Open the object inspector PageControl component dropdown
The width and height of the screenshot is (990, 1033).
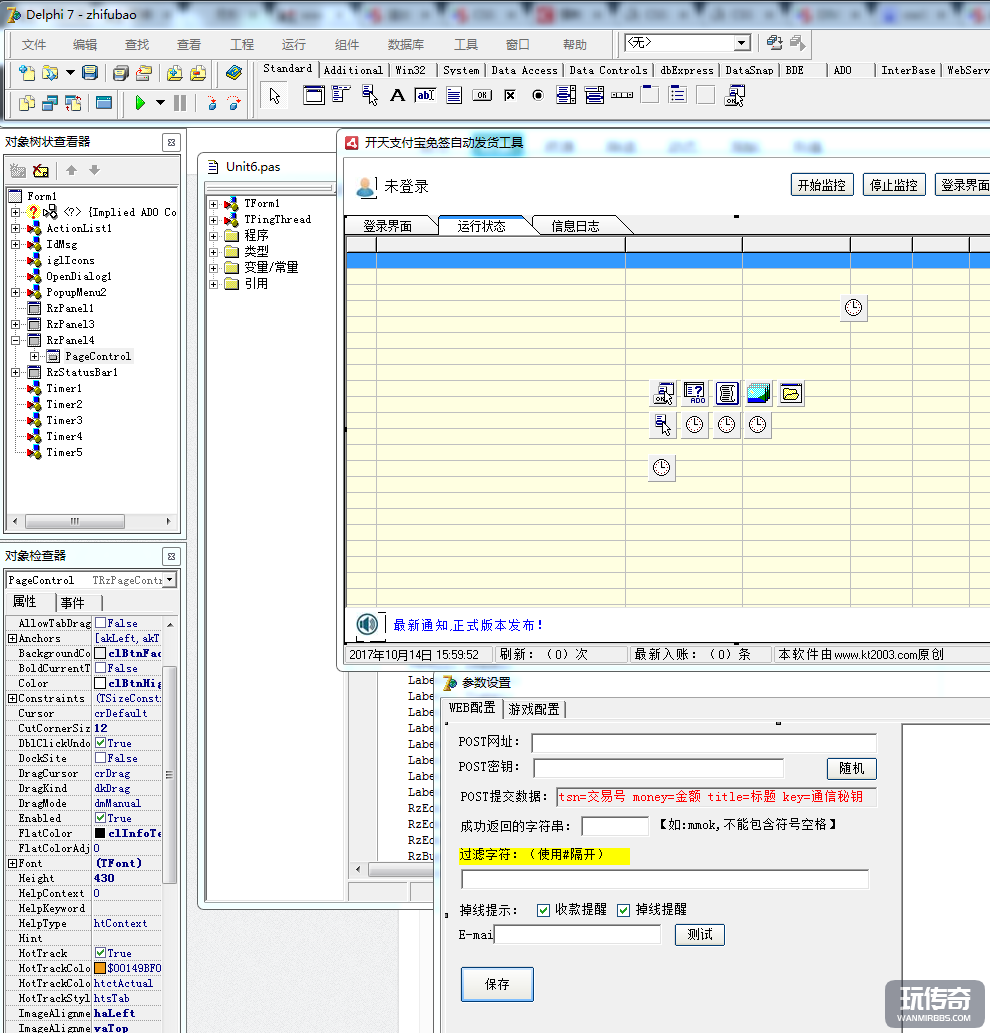click(x=170, y=581)
